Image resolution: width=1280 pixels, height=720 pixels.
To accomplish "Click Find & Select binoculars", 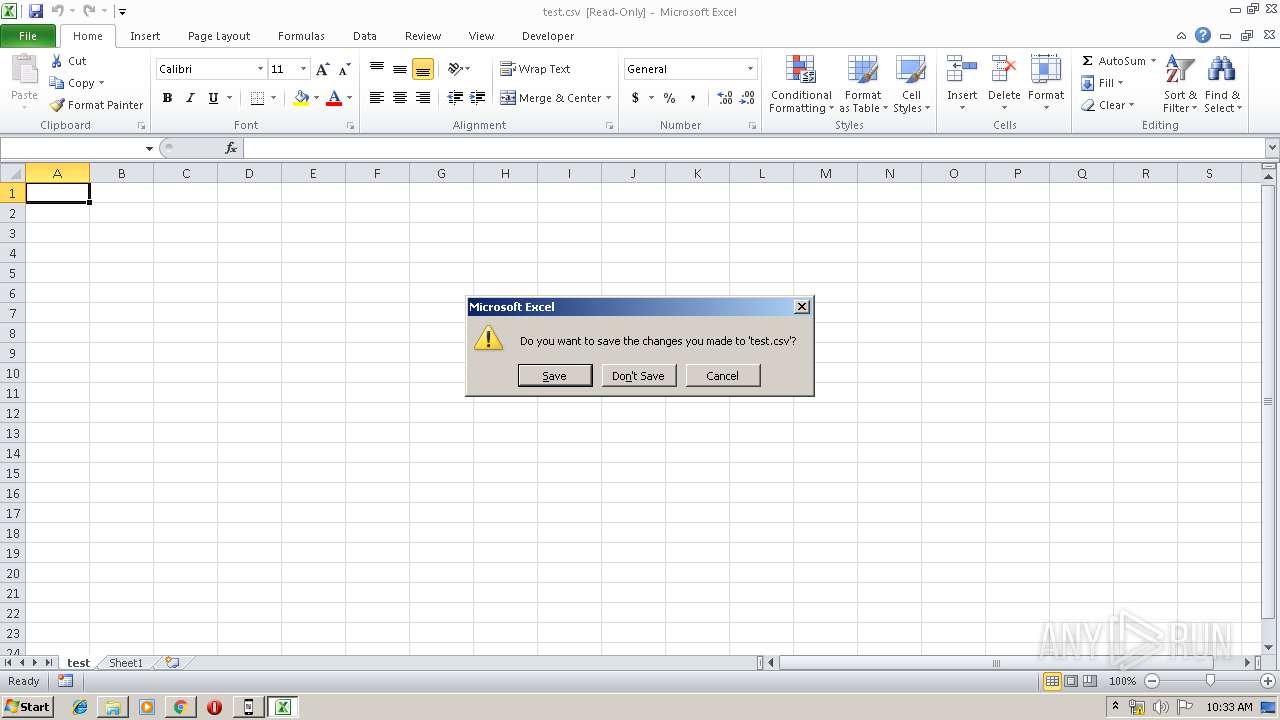I will click(1222, 70).
